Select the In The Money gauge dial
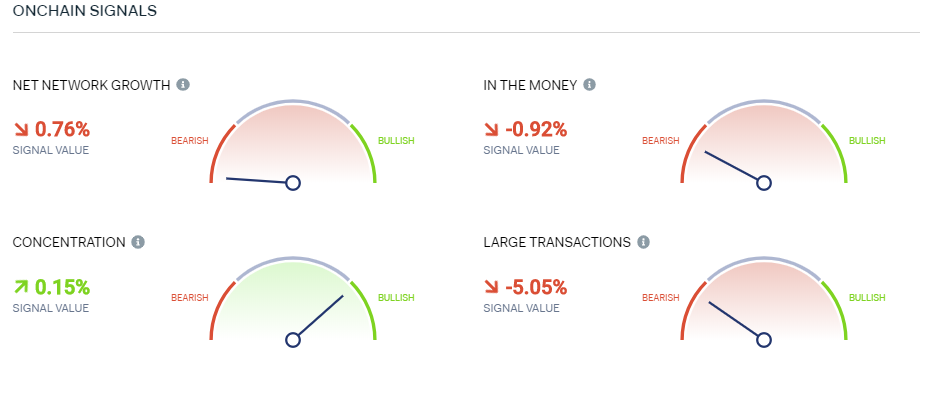 coord(763,142)
